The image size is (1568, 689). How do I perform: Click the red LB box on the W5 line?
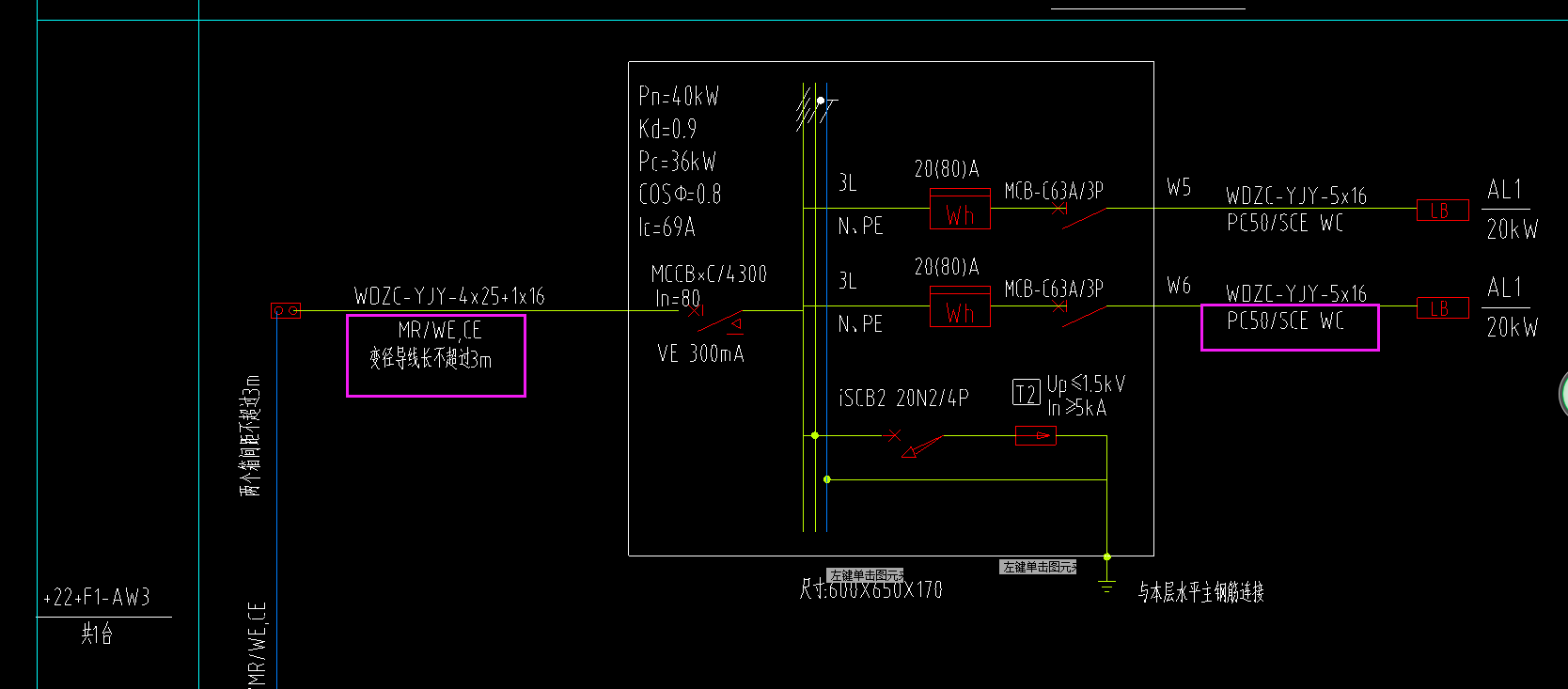[1442, 211]
